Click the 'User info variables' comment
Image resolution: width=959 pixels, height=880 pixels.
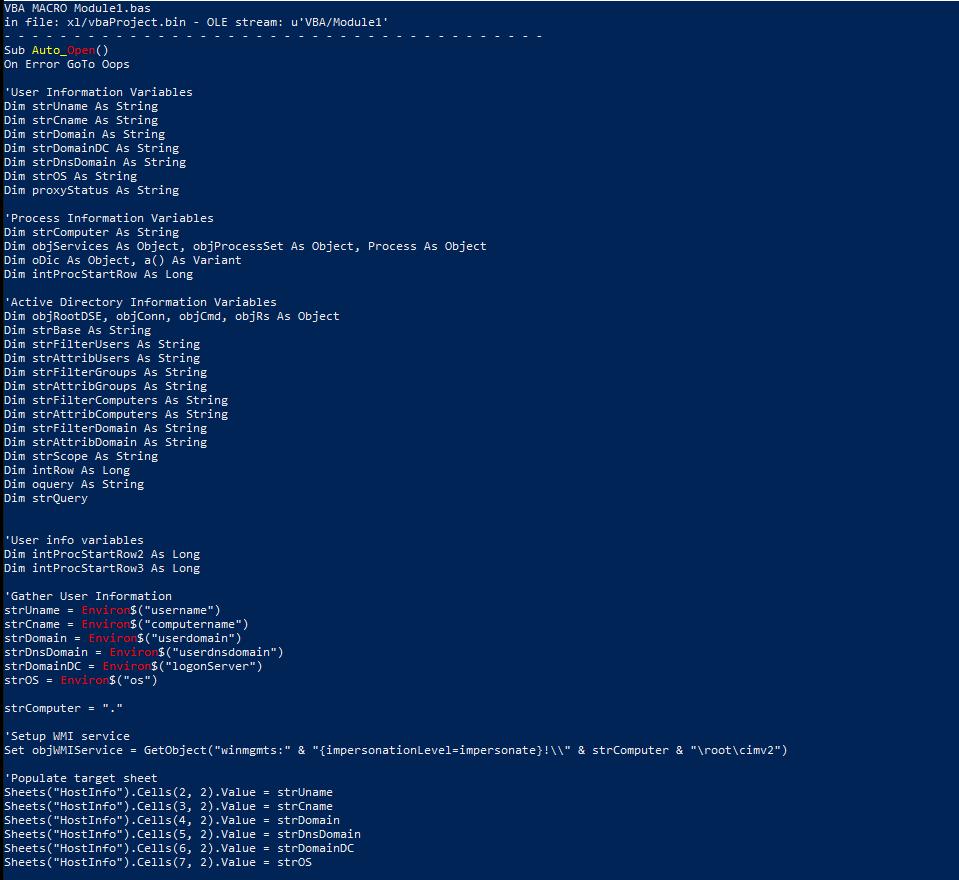pos(75,540)
